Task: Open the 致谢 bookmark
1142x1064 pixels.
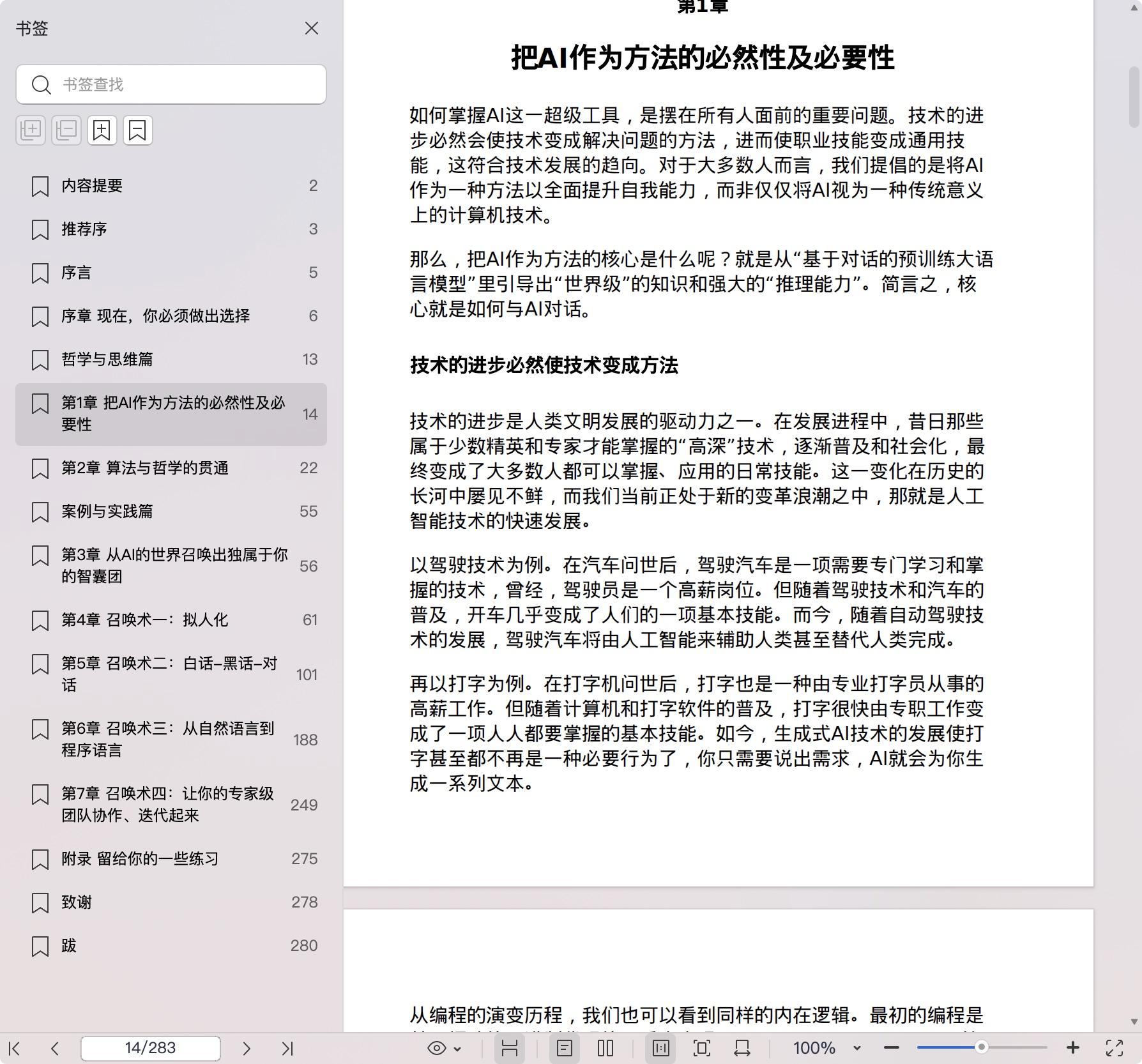Action: click(x=171, y=902)
